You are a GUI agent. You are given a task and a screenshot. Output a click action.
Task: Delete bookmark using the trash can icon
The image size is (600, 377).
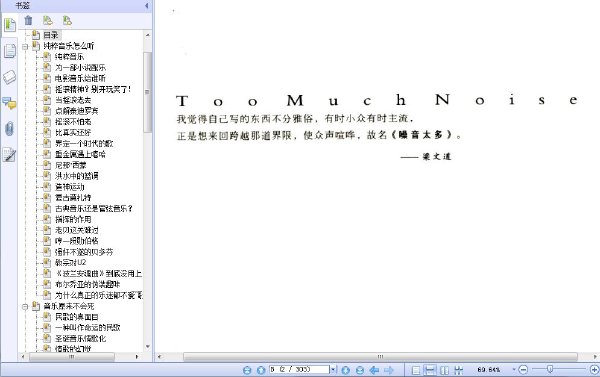(28, 20)
